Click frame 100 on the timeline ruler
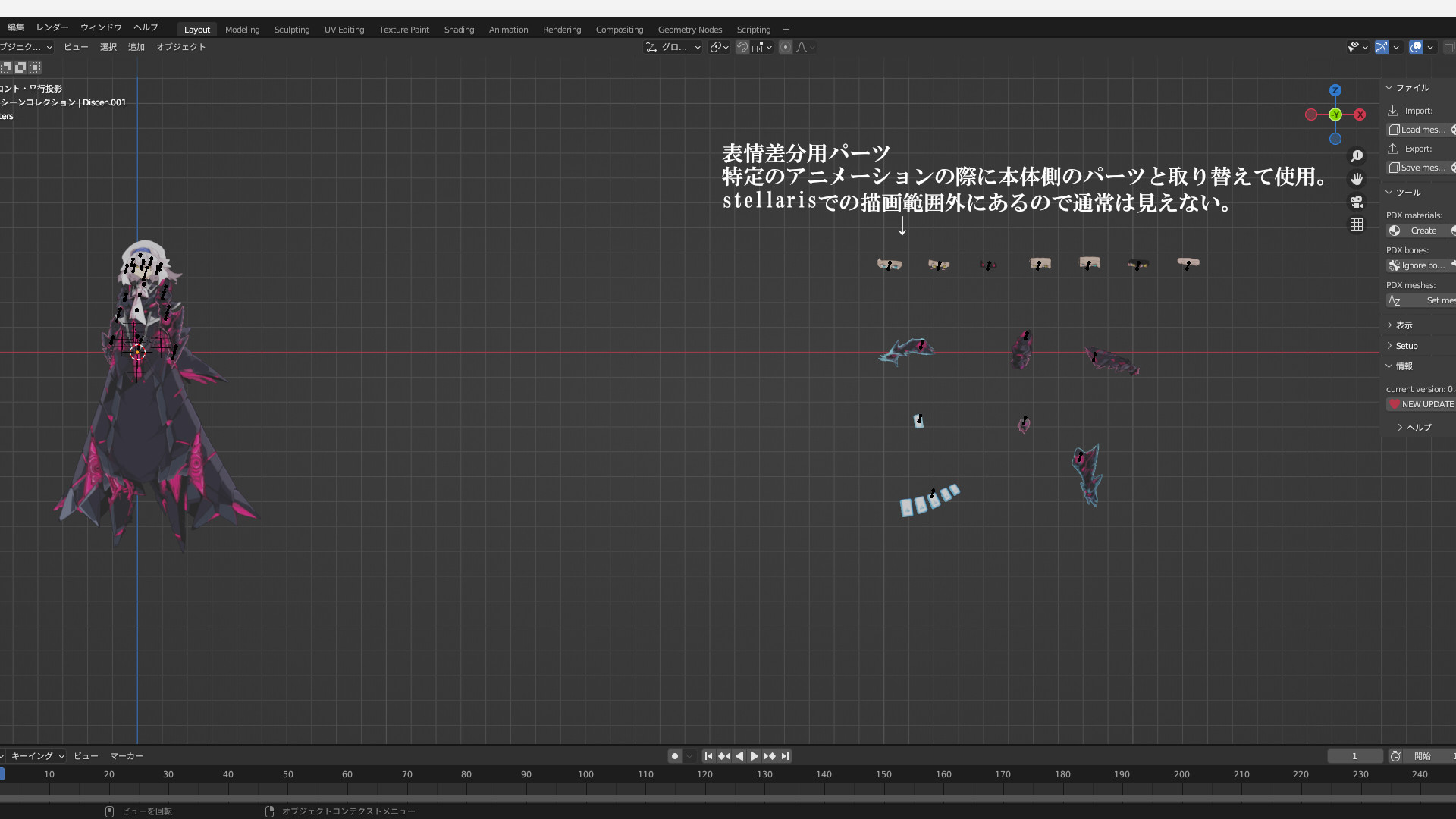The width and height of the screenshot is (1456, 819). tap(585, 774)
